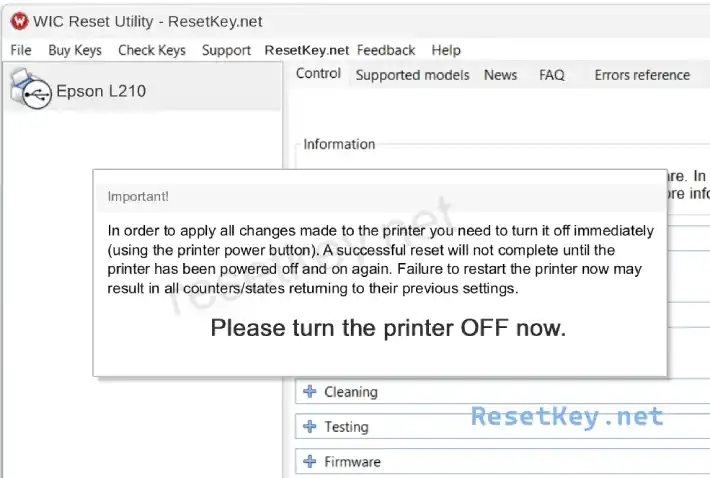The image size is (710, 478).
Task: Select the Epson L210 printer icon
Action: click(30, 89)
